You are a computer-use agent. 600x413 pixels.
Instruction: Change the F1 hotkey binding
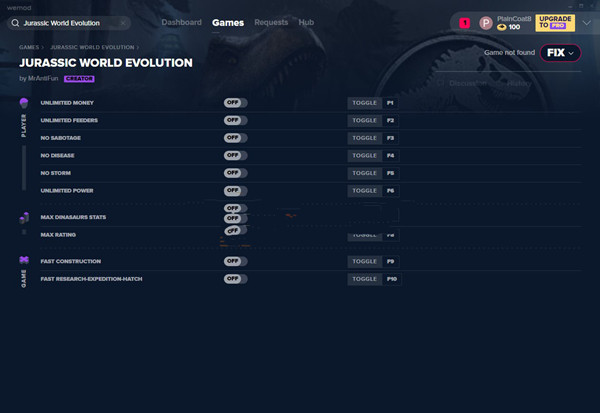coord(390,103)
